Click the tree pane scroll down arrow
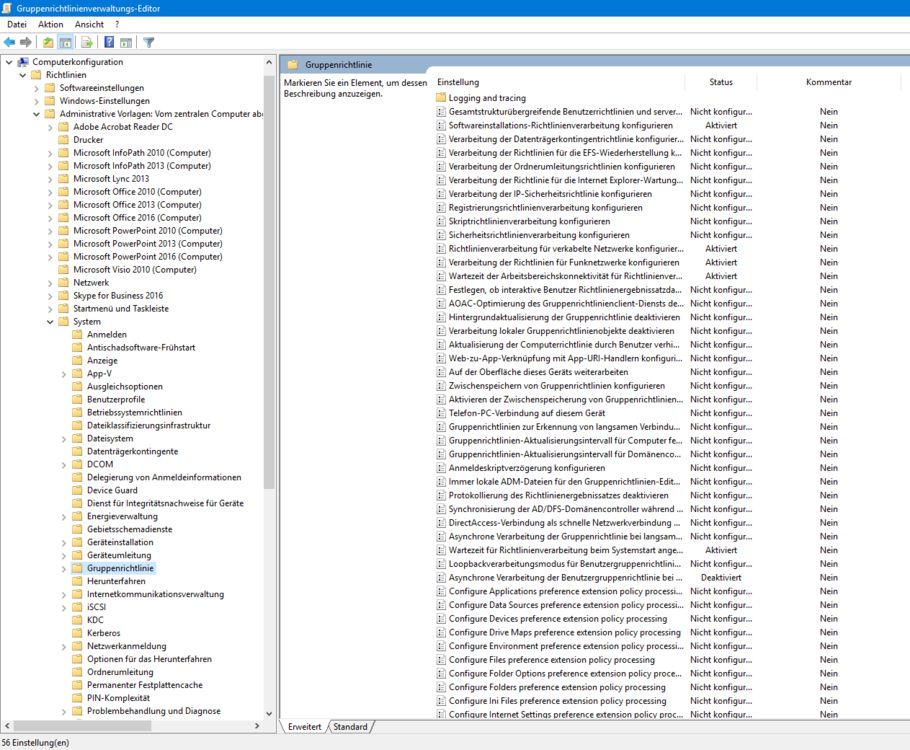Viewport: 910px width, 750px height. 269,714
